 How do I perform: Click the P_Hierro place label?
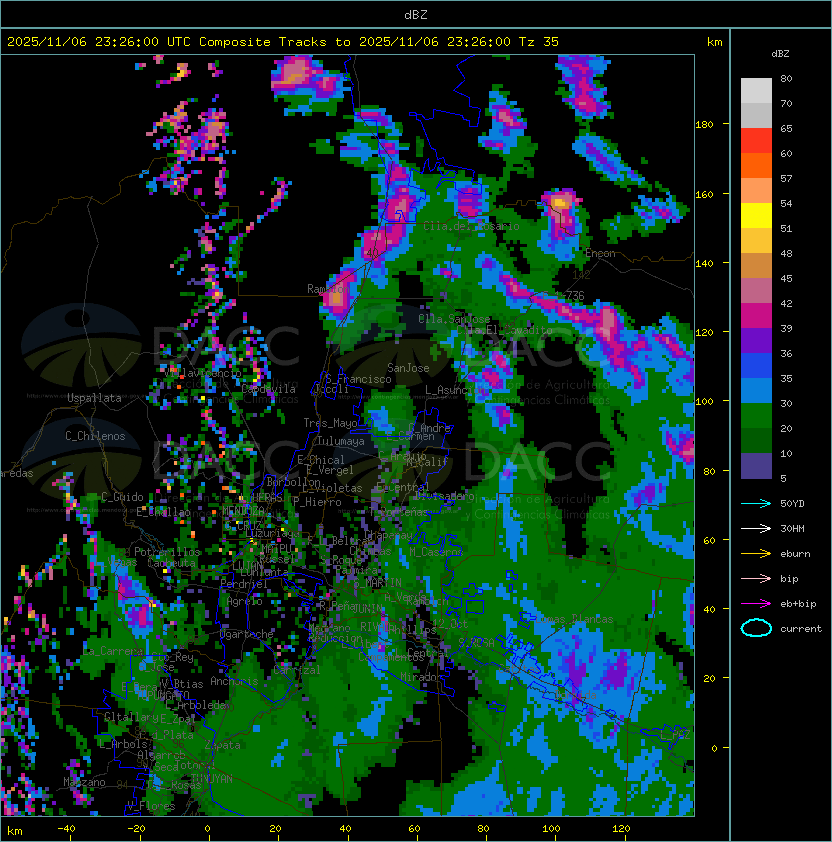(x=317, y=502)
